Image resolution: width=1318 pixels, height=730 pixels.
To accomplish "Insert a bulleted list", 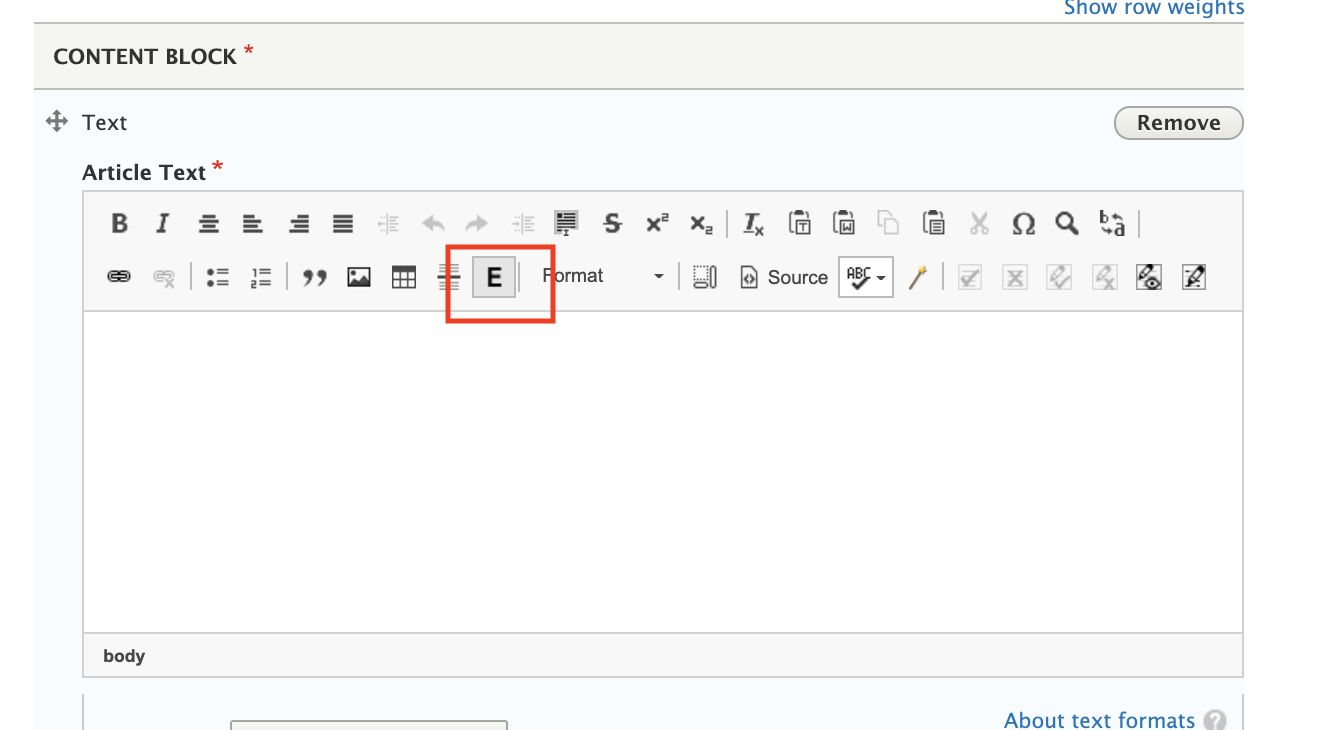I will [x=217, y=277].
